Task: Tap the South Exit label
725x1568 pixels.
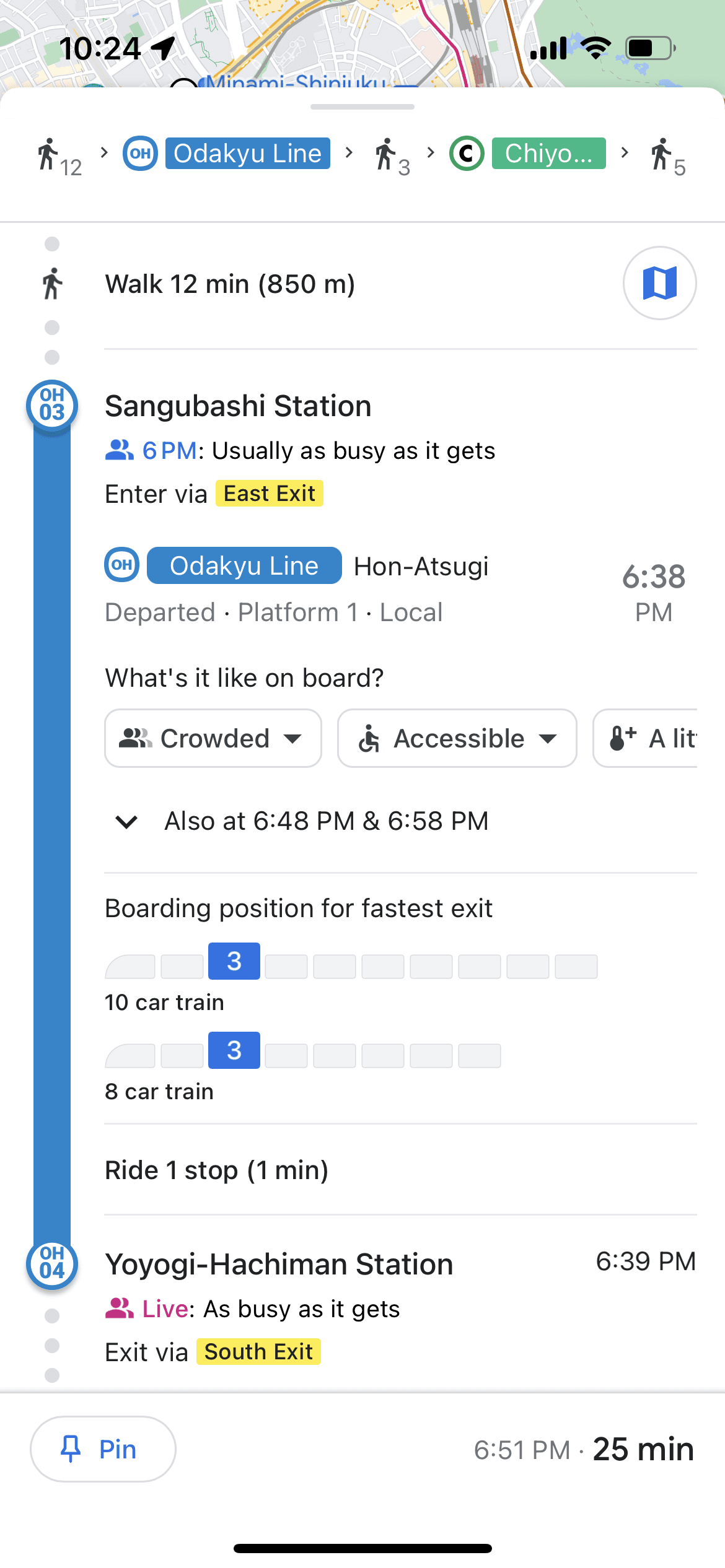Action: point(258,1352)
